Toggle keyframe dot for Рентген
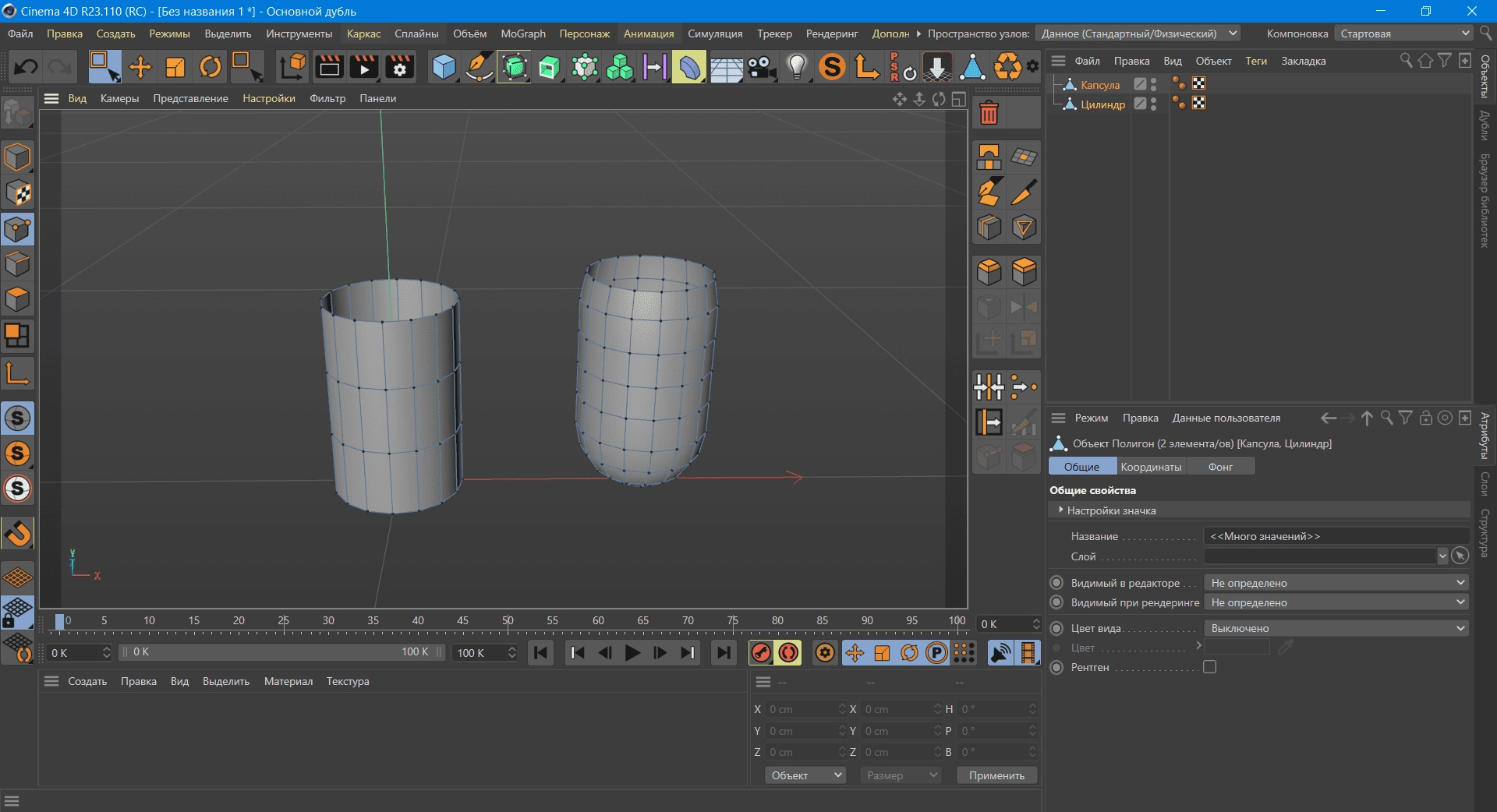Viewport: 1497px width, 812px height. (1056, 667)
